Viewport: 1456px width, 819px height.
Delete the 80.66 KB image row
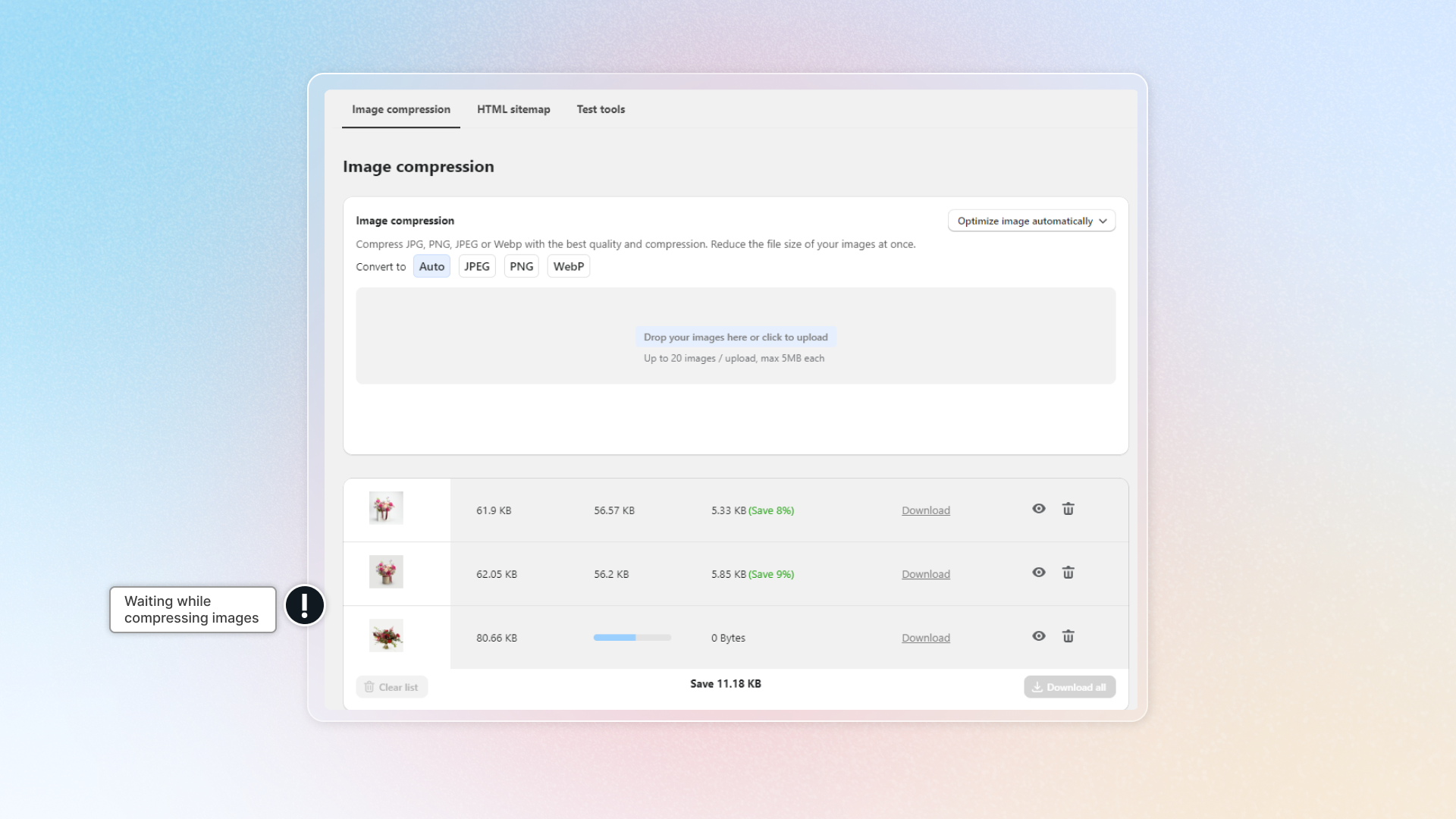click(1068, 636)
